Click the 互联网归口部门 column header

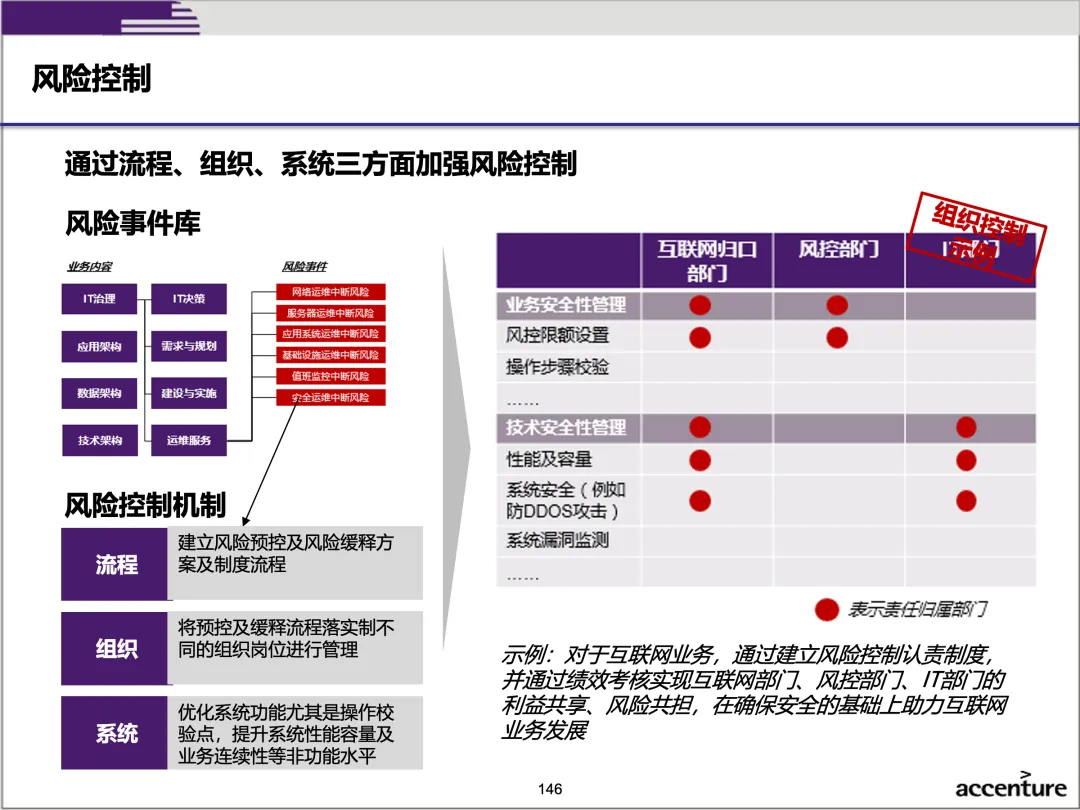707,261
